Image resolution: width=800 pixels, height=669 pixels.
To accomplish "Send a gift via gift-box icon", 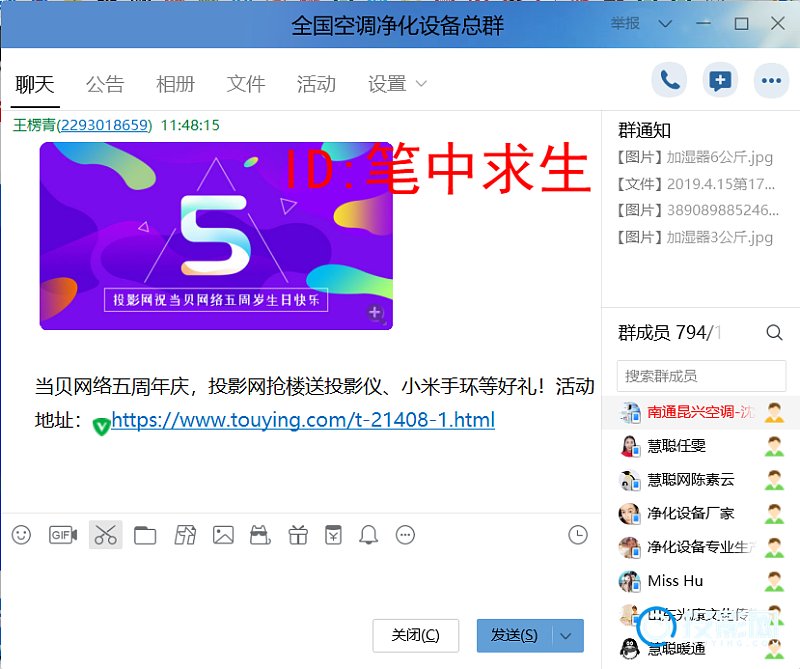I will (x=298, y=535).
